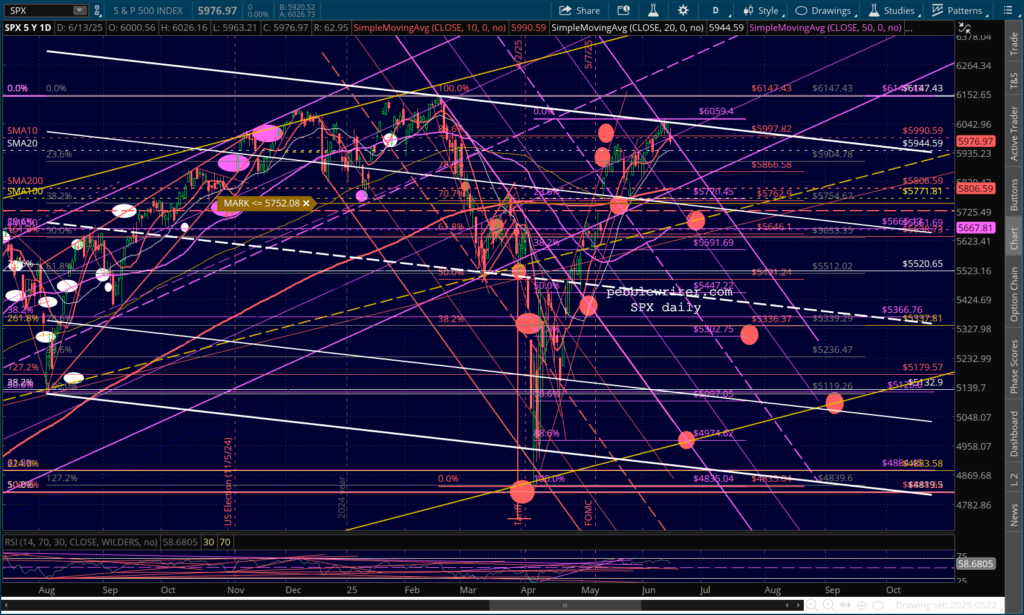Open the Patterns menu
1024x615 pixels.
pyautogui.click(x=959, y=10)
